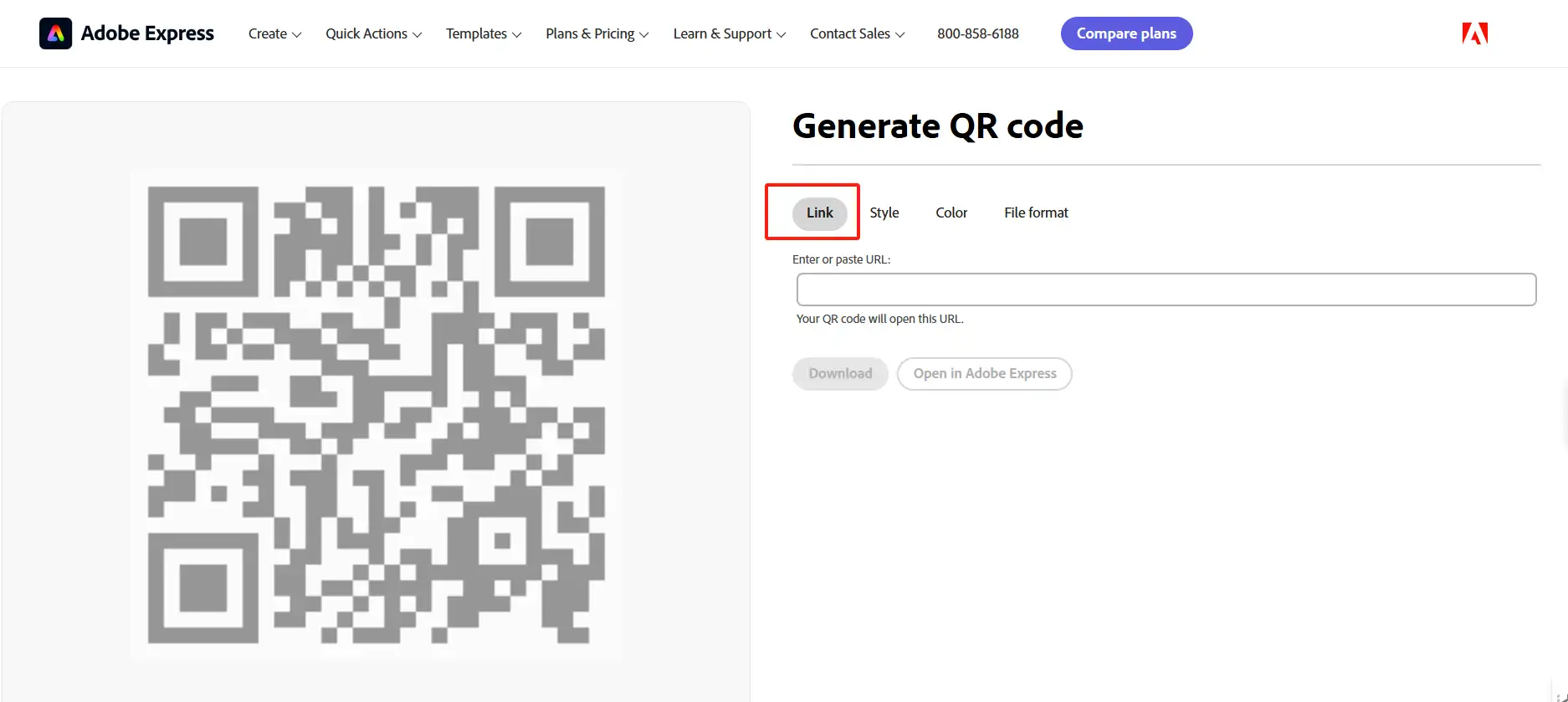Viewport: 1568px width, 702px height.
Task: Click the Generate QR code heading
Action: [938, 126]
